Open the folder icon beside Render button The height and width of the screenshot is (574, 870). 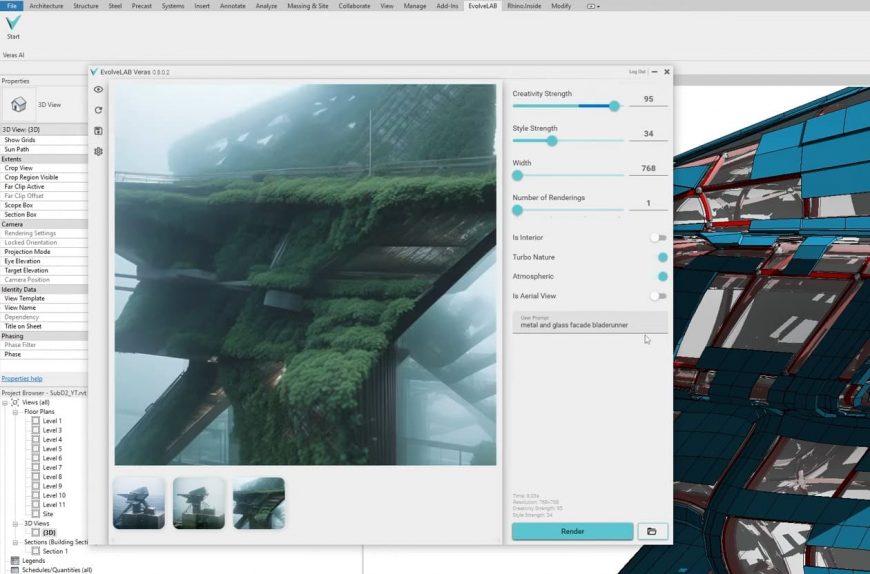(652, 531)
